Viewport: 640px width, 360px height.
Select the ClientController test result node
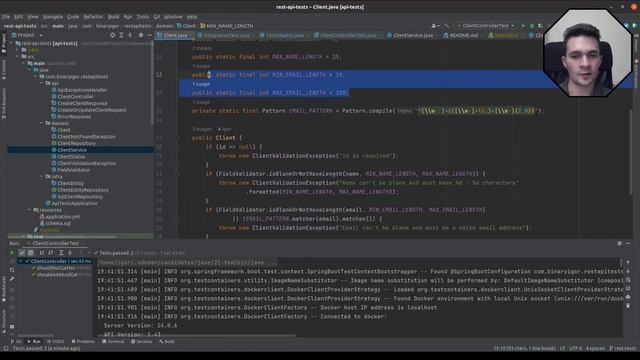[54, 261]
